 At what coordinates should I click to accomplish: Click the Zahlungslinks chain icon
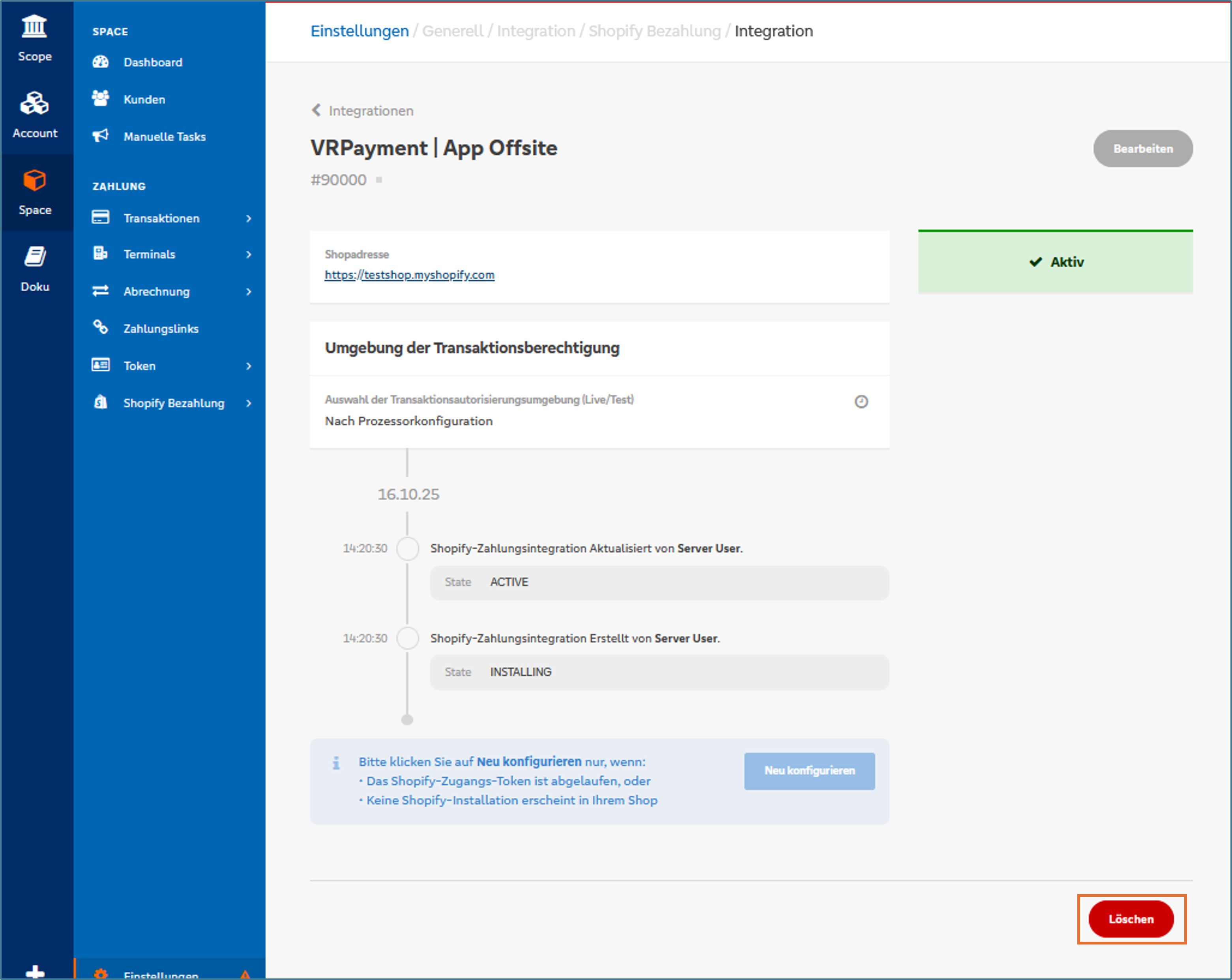click(x=101, y=328)
